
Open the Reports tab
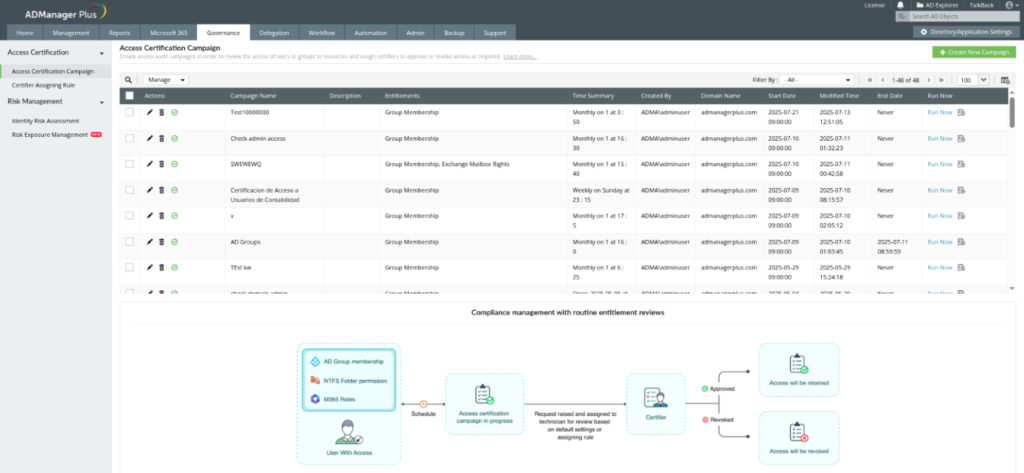[119, 33]
